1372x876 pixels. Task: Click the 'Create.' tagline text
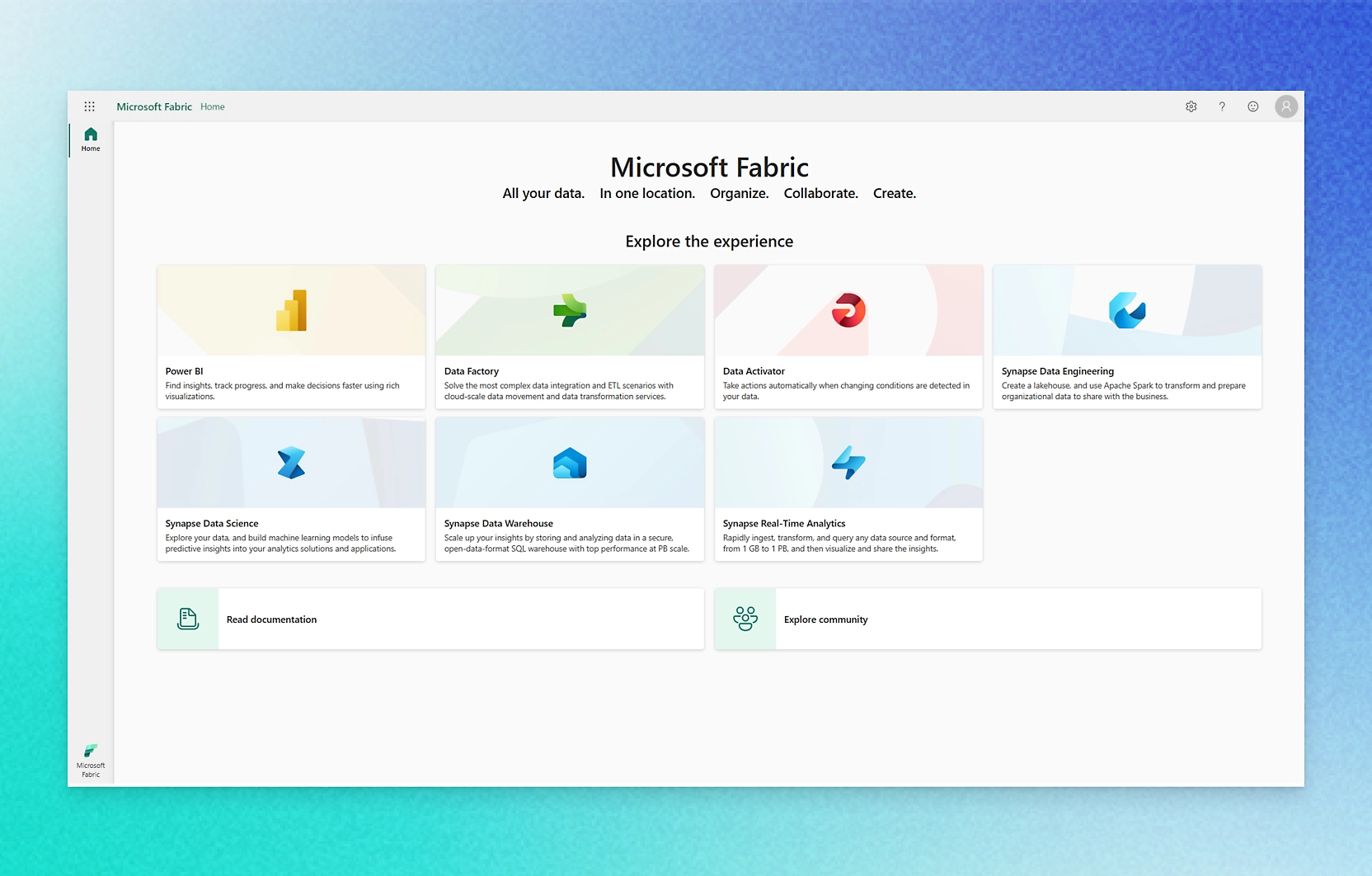point(895,193)
